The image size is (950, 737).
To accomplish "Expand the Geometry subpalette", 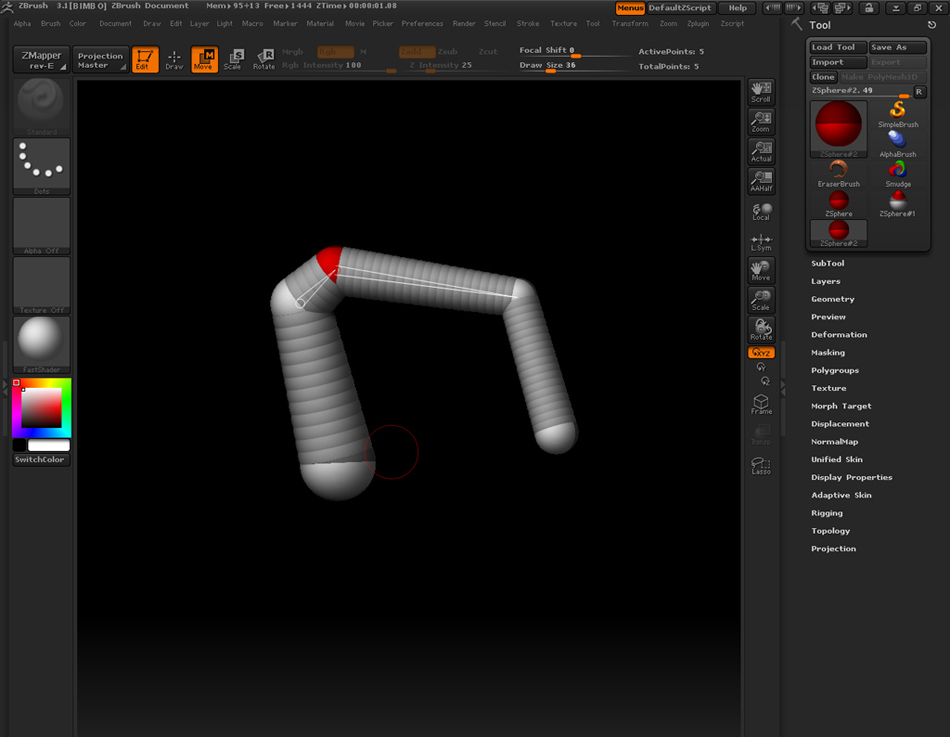I will [x=832, y=299].
